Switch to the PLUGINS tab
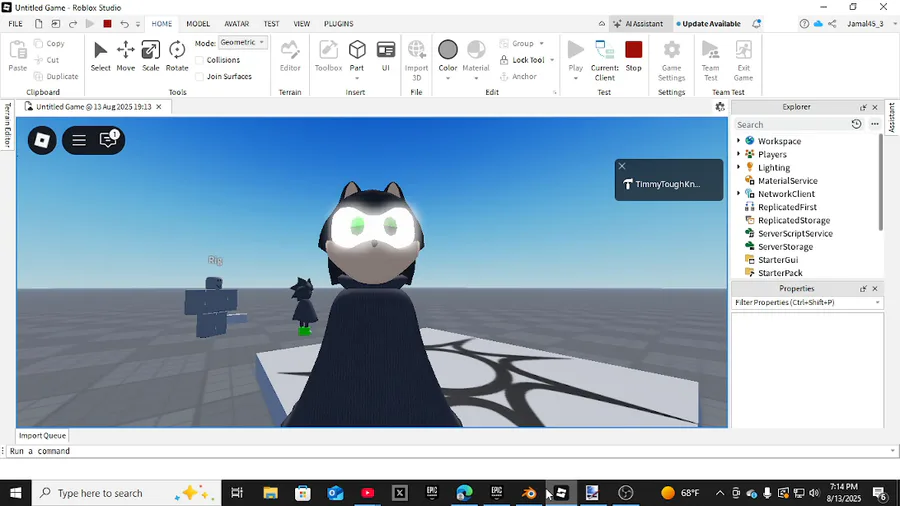This screenshot has width=900, height=506. [x=339, y=24]
